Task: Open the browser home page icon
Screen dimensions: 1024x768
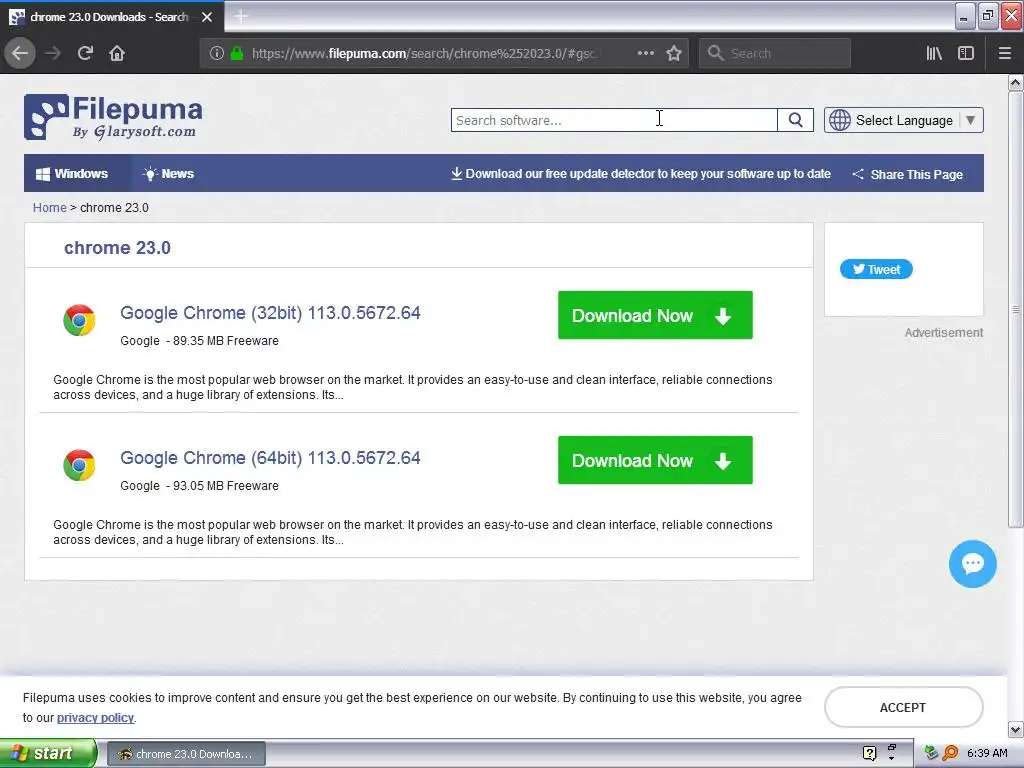Action: (117, 53)
